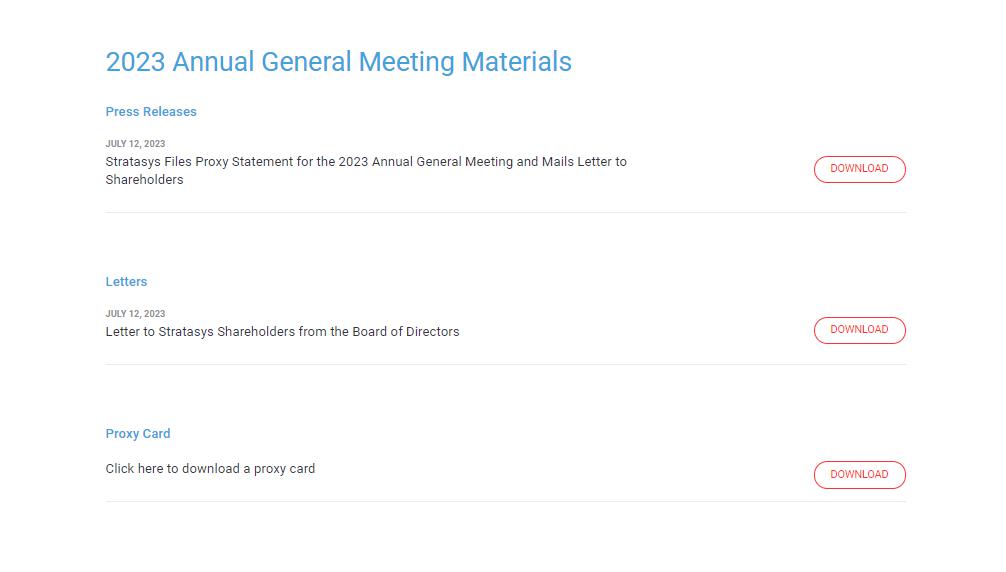Select the Press Releases section heading
Viewport: 1006px width, 572px height.
151,112
